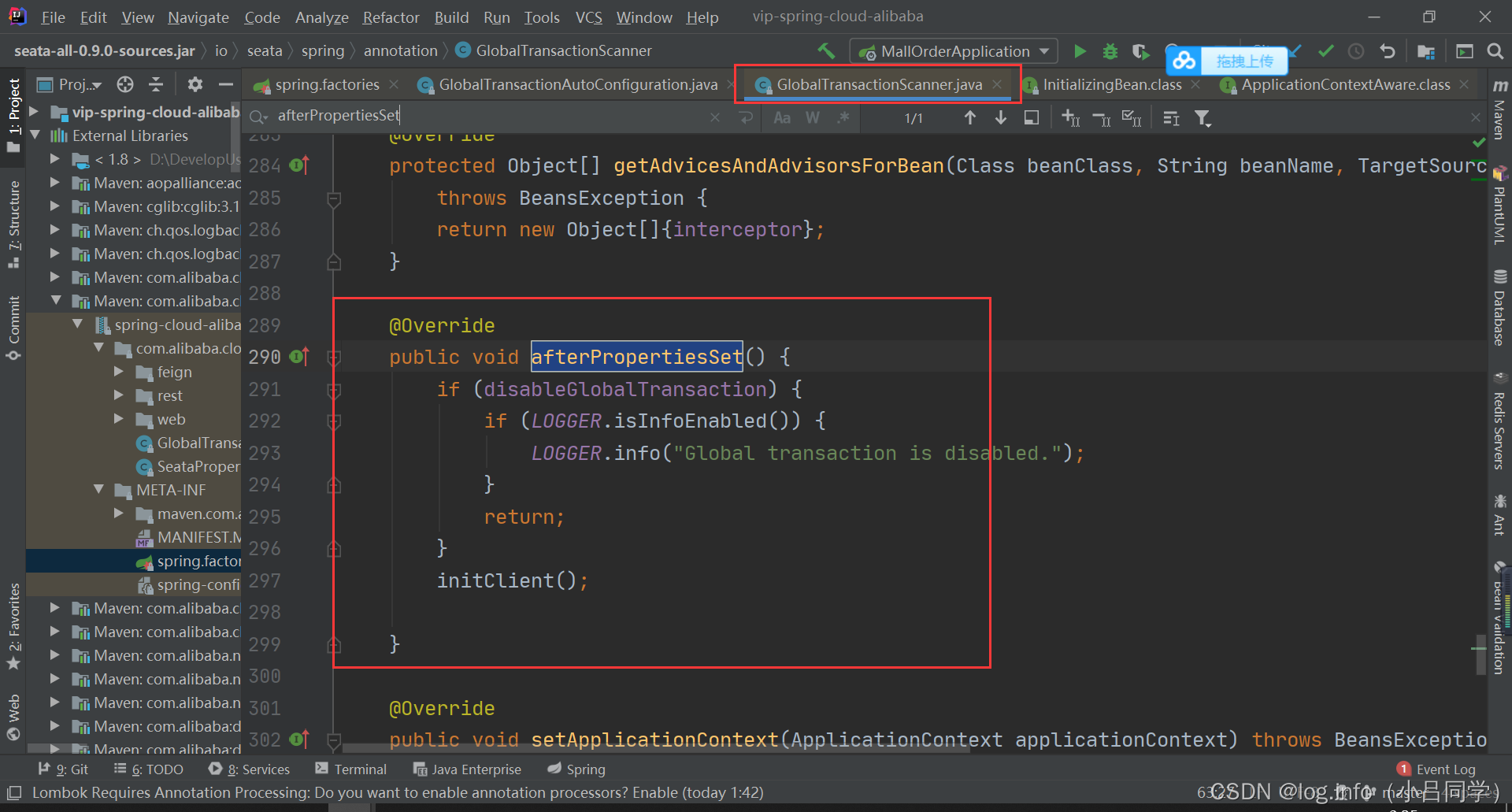Go to previous search occurrence arrow

point(970,117)
